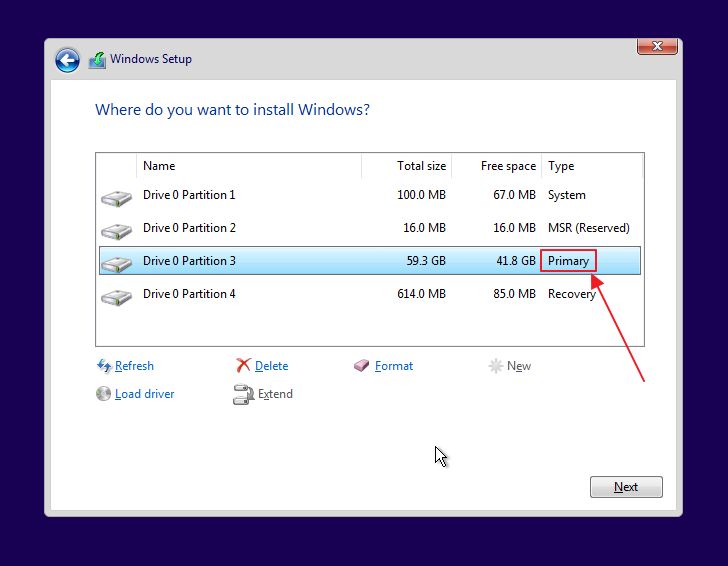Click the disabled Extend link
The image size is (728, 566).
tap(275, 394)
